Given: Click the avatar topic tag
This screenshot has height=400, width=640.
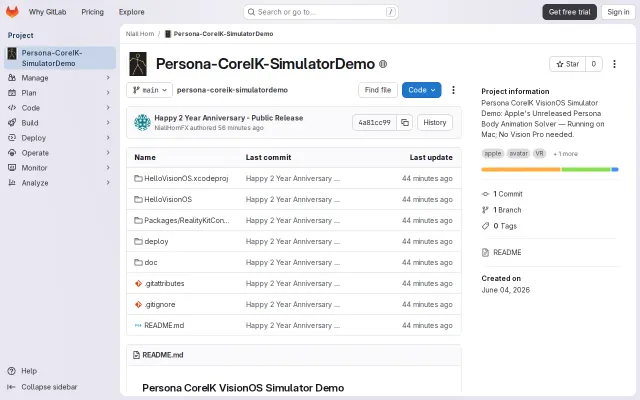Looking at the screenshot, I should (518, 153).
